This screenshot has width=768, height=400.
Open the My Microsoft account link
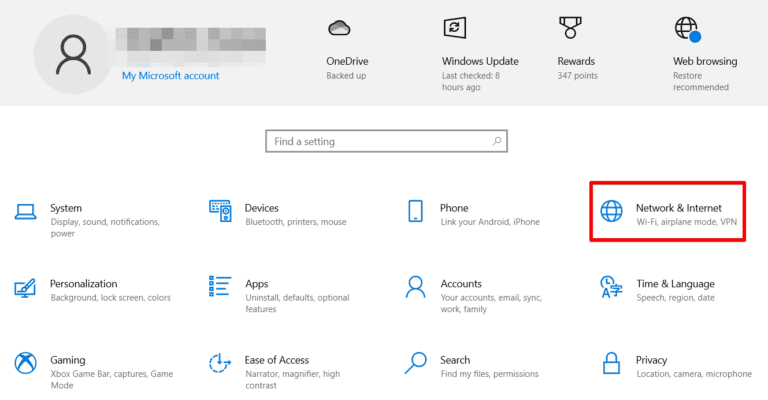pyautogui.click(x=170, y=76)
